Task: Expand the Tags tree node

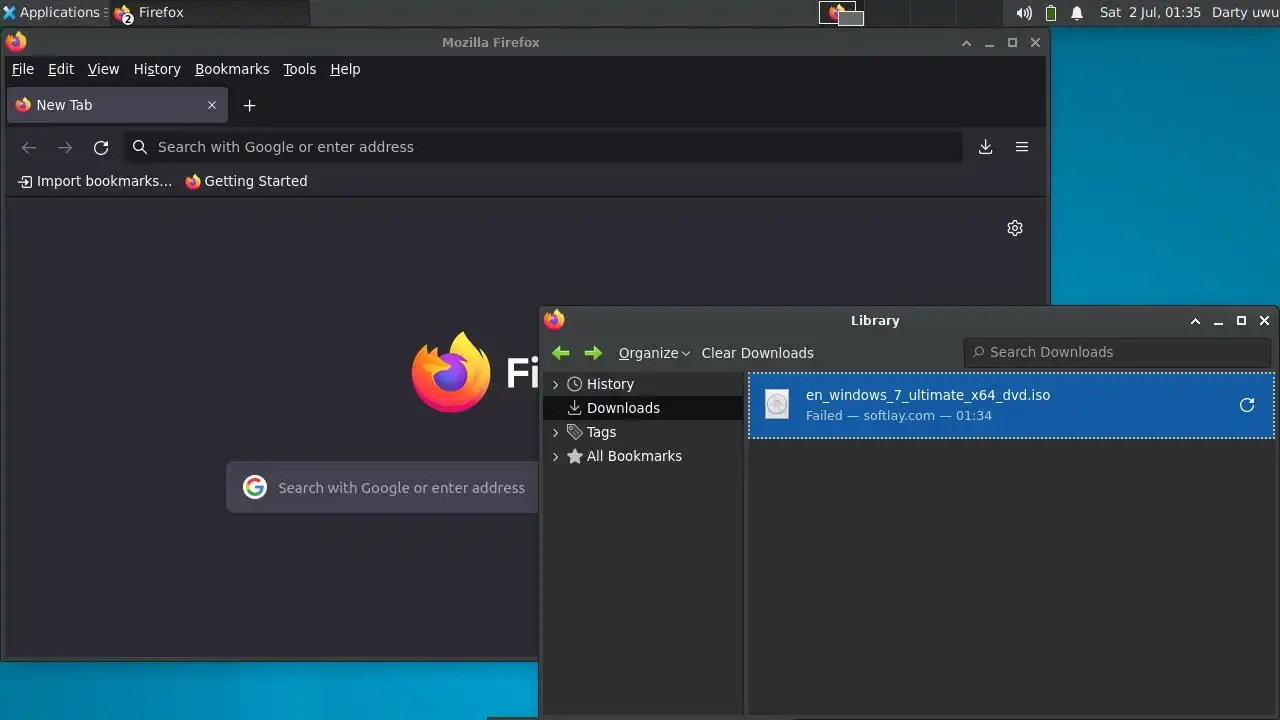Action: (x=556, y=432)
